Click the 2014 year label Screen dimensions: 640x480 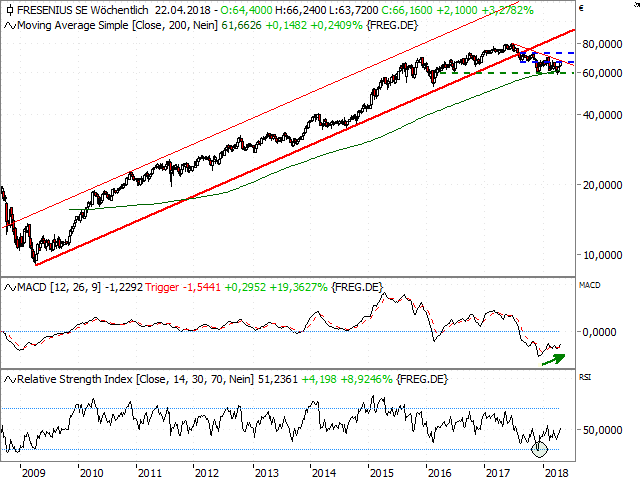pyautogui.click(x=324, y=473)
